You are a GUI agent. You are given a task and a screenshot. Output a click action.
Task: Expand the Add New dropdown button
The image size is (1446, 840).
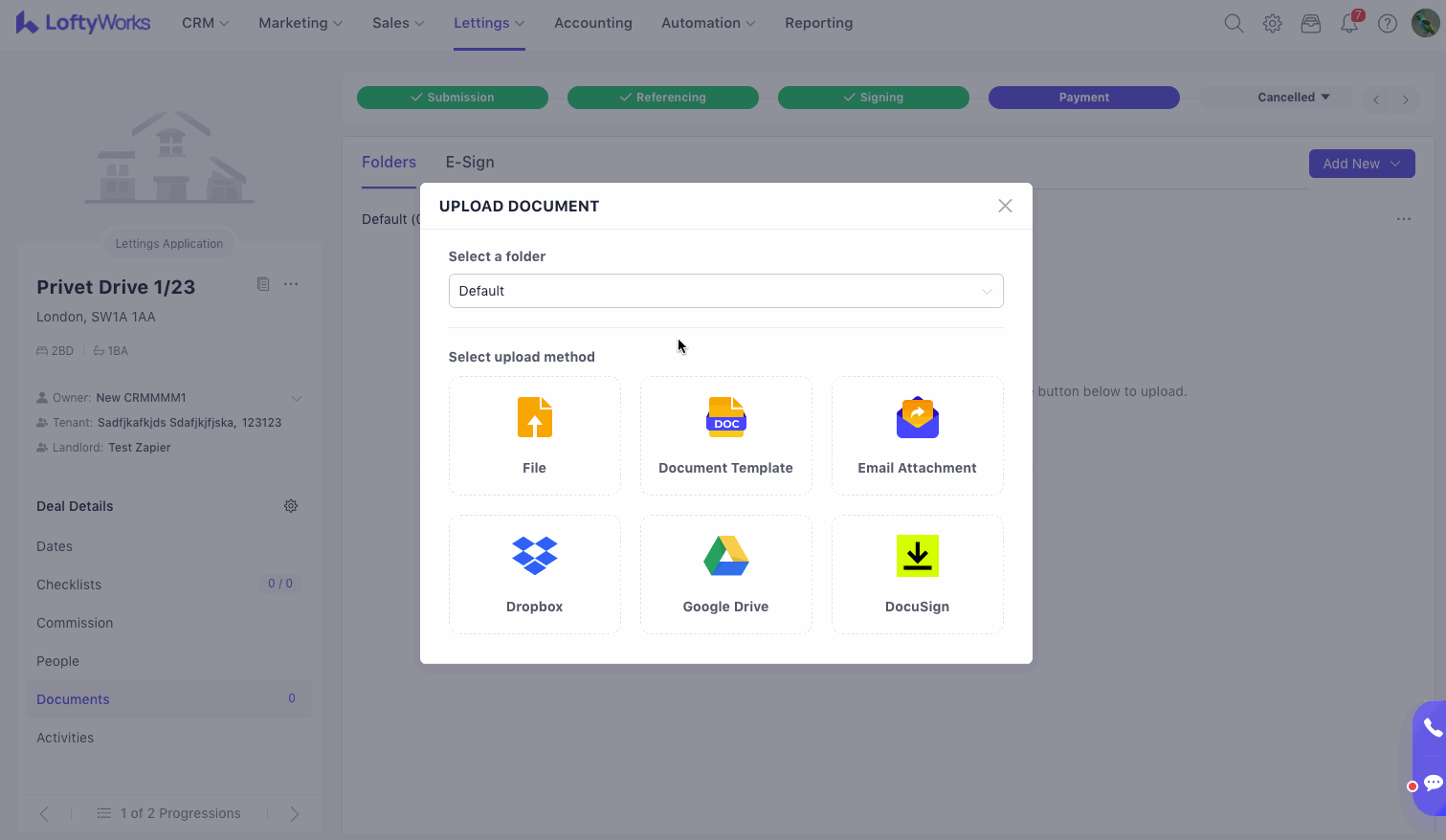coord(1361,164)
